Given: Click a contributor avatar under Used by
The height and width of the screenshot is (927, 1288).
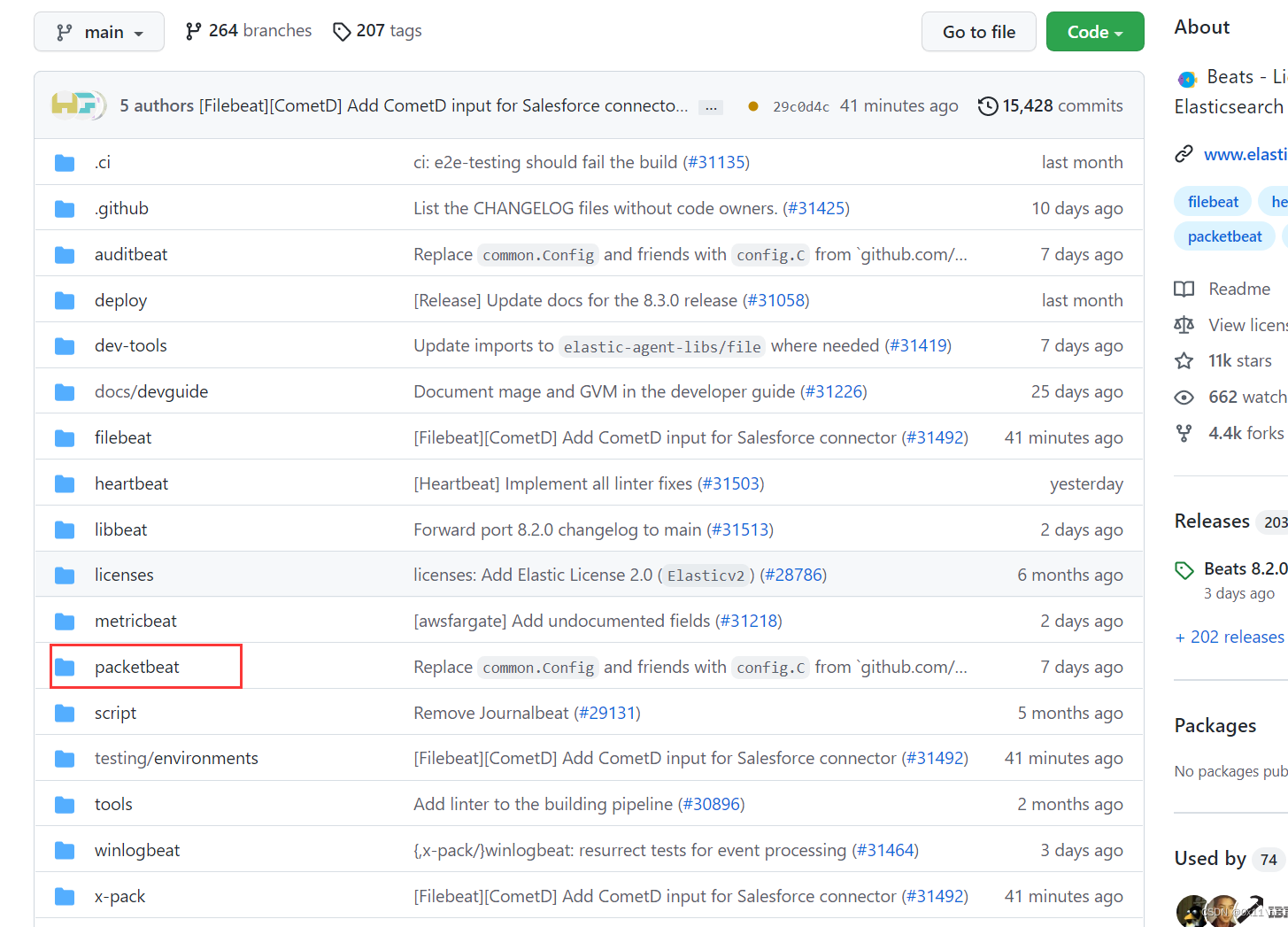Looking at the screenshot, I should pos(1191,910).
